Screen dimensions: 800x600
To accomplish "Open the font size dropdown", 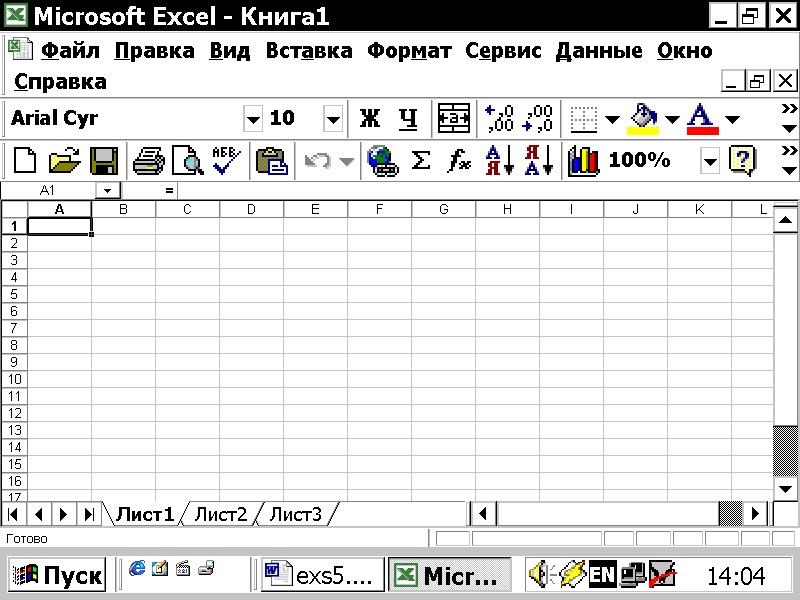I will click(x=333, y=119).
